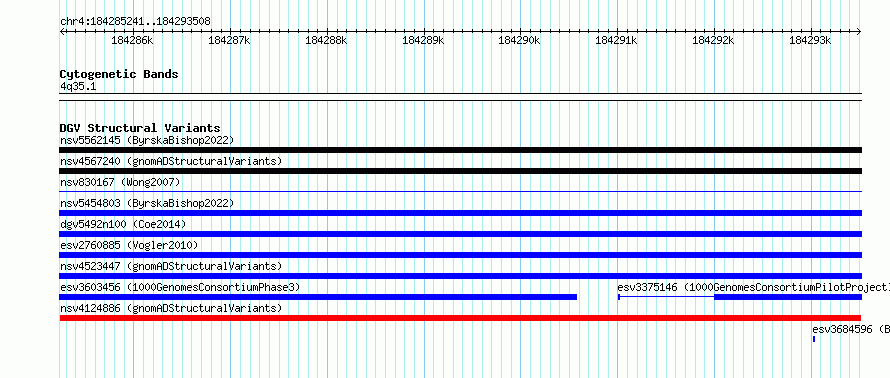Open the nsv4124886 (gnomADStructuralVariants) label
The image size is (890, 378).
(x=171, y=308)
